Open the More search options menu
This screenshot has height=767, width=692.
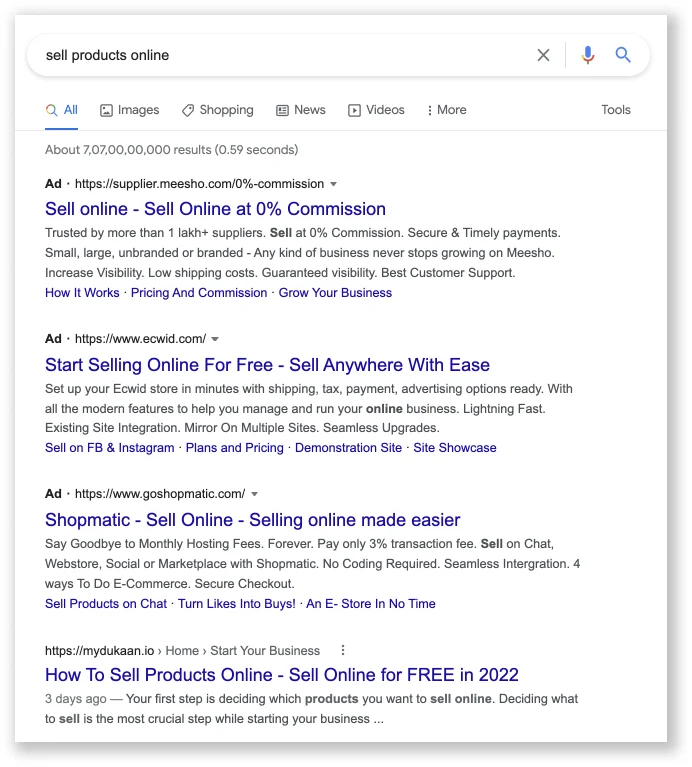pyautogui.click(x=446, y=110)
